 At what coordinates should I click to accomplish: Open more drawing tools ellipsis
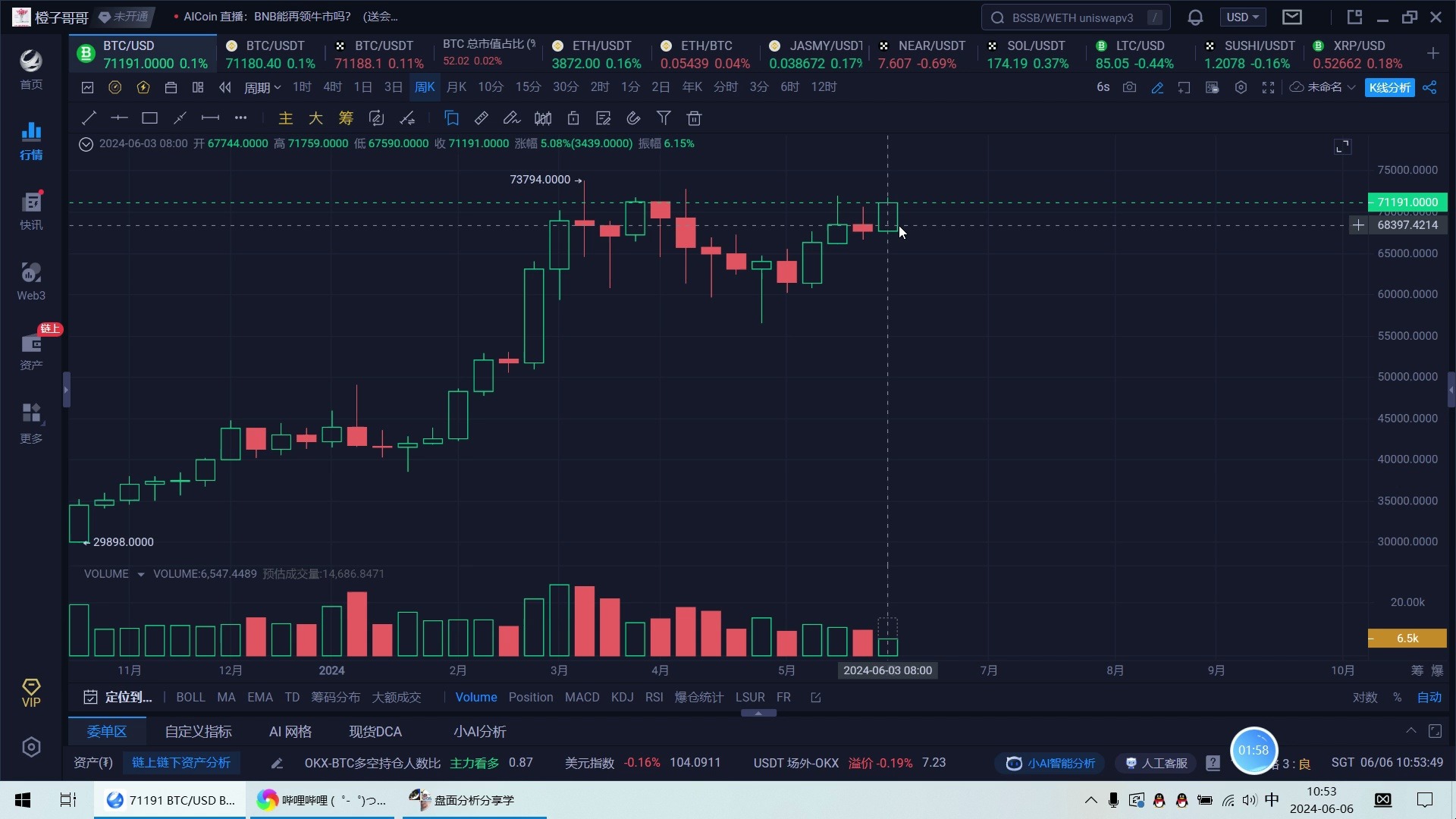[240, 118]
